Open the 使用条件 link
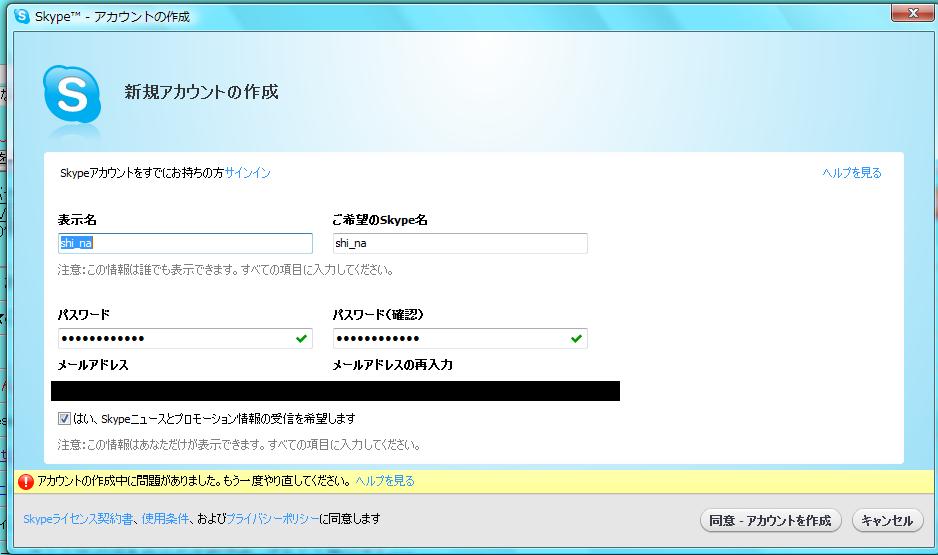Screen dimensions: 938x555 165,519
